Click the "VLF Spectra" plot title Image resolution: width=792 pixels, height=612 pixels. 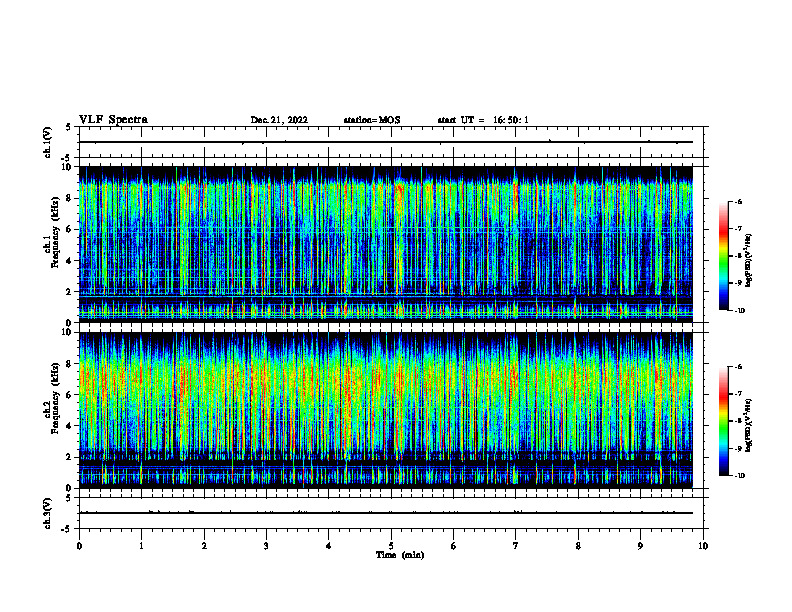pos(113,120)
